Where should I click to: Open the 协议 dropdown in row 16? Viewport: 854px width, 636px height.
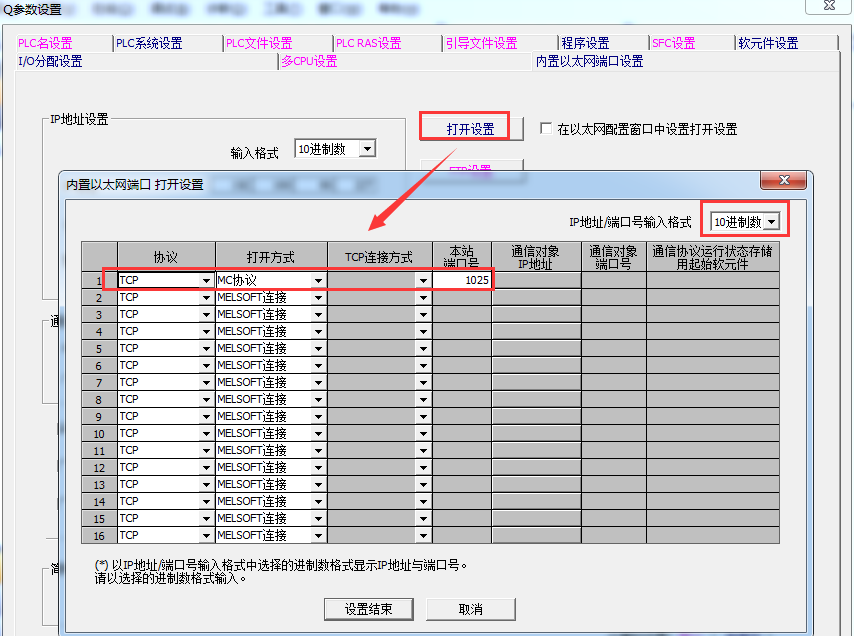(206, 536)
